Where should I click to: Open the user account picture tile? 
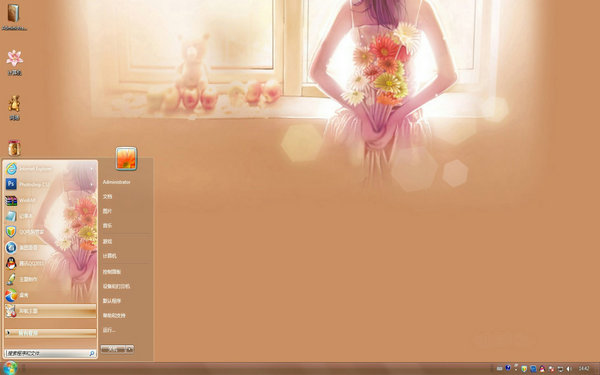pyautogui.click(x=126, y=158)
